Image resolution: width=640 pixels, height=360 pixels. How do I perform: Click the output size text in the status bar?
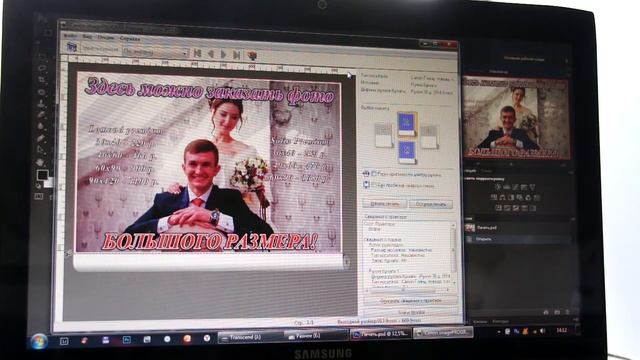tap(379, 322)
